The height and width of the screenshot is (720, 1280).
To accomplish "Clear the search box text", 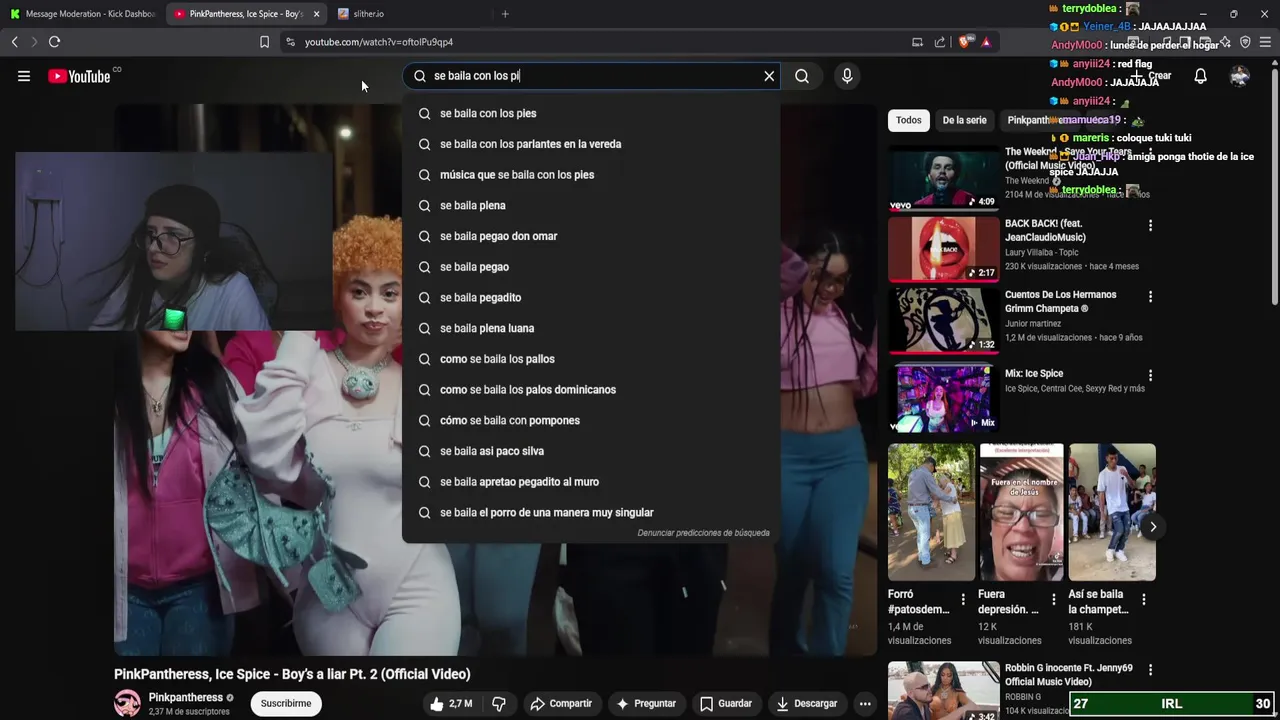I will (x=769, y=76).
